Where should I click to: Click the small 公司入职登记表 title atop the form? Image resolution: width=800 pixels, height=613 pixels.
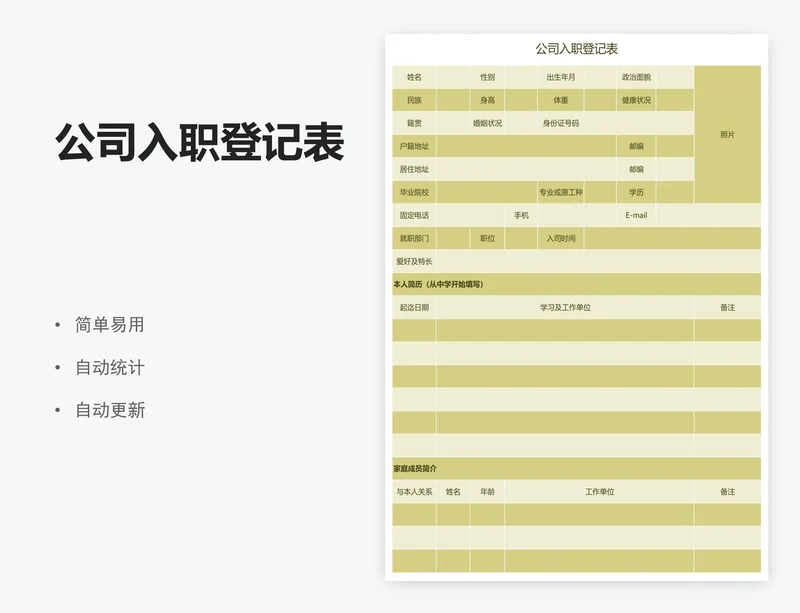coord(577,49)
